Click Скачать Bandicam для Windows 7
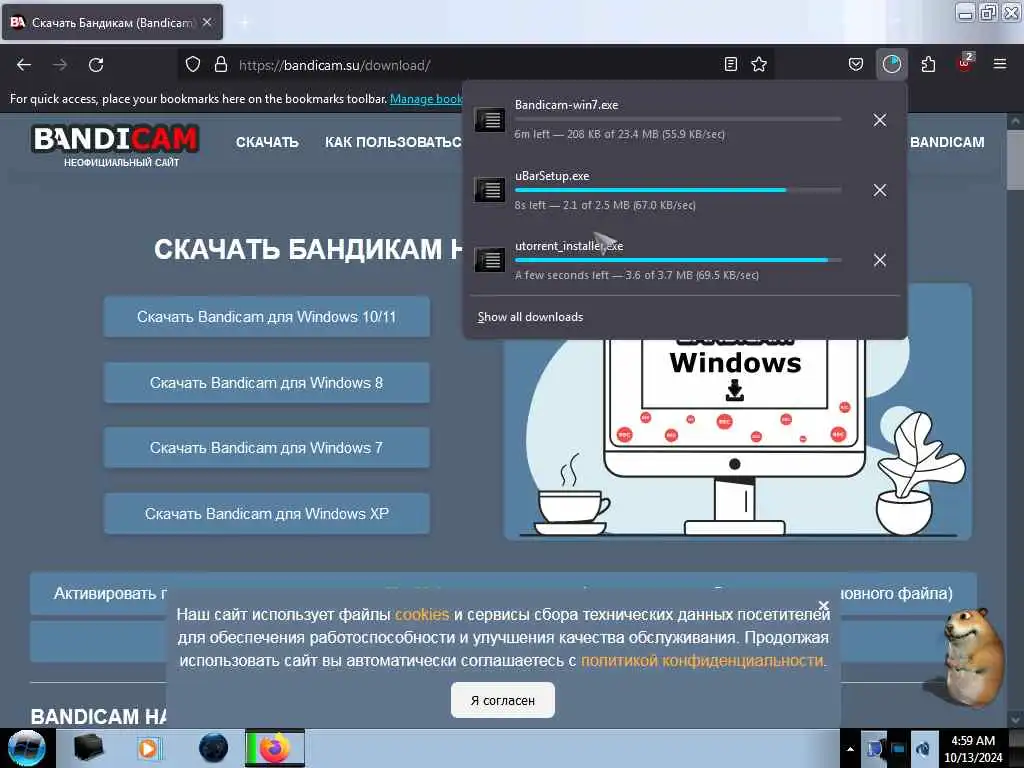Image resolution: width=1024 pixels, height=768 pixels. (x=266, y=448)
